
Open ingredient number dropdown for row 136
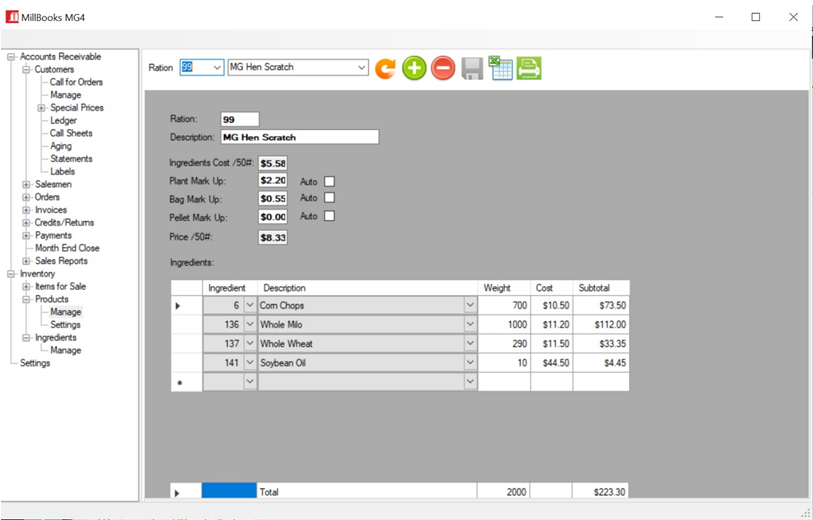(x=250, y=325)
